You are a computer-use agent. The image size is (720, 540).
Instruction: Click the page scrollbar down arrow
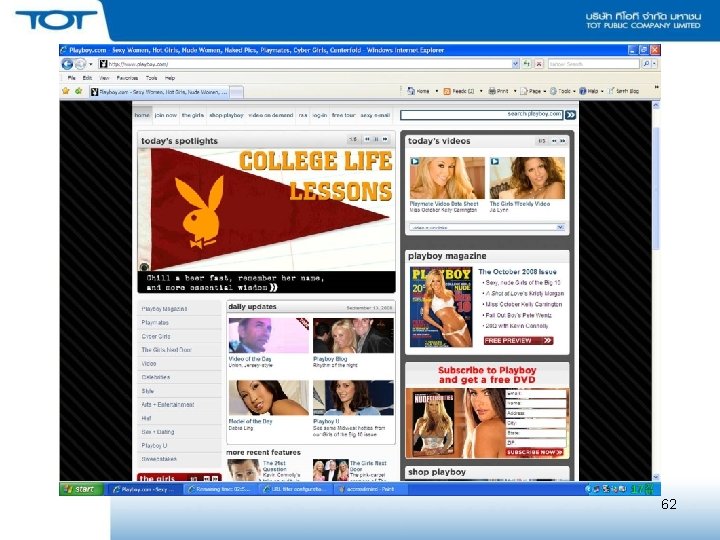[656, 477]
